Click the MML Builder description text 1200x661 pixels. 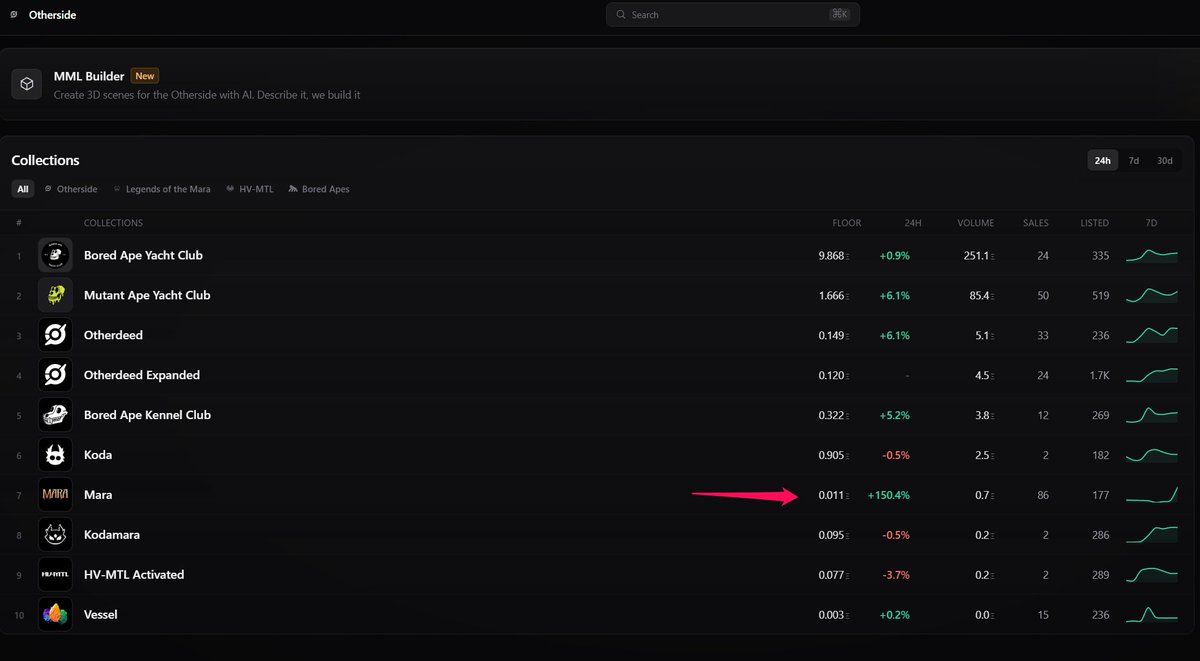[x=207, y=94]
